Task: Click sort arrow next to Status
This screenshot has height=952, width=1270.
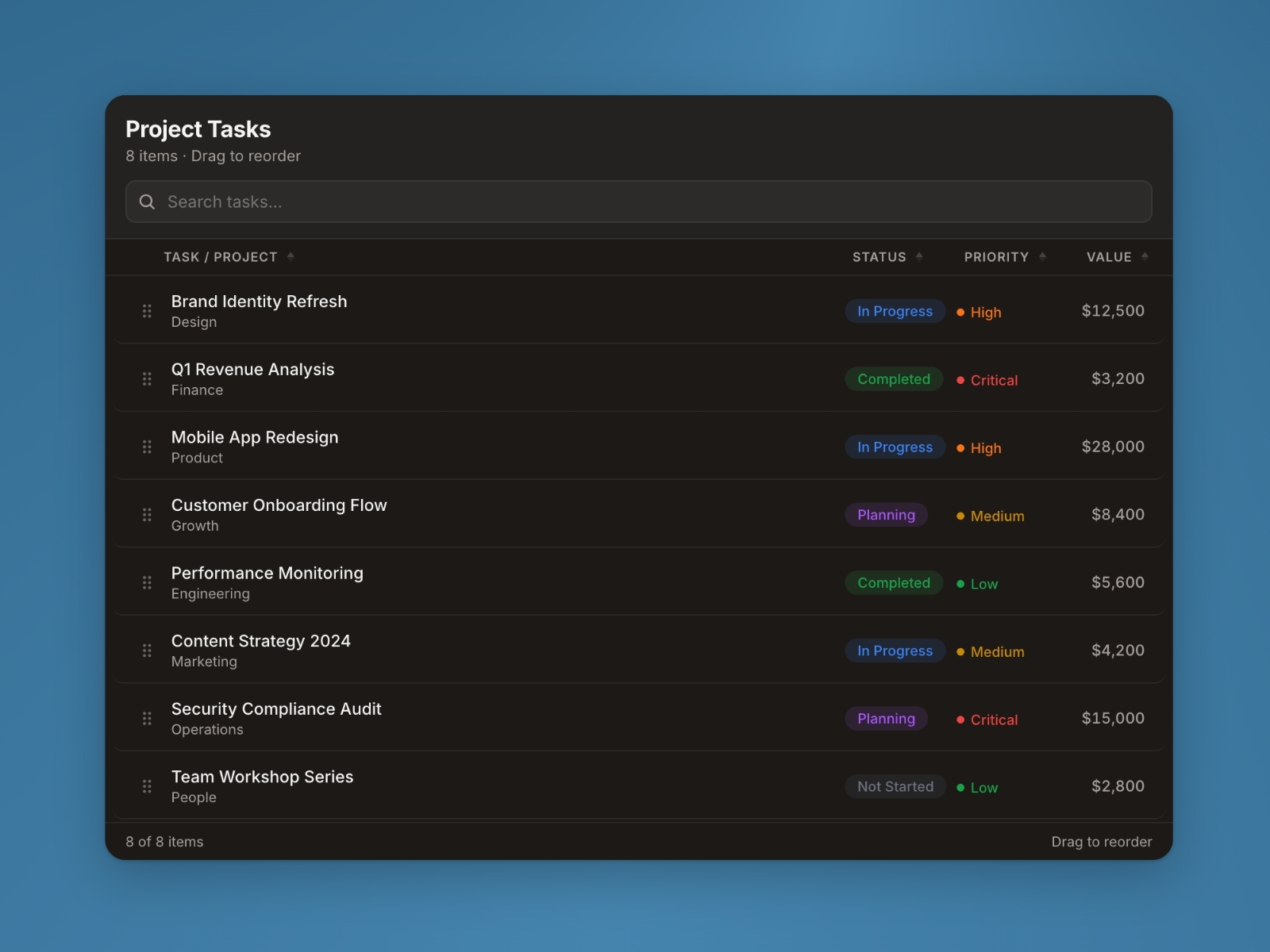Action: click(x=919, y=256)
